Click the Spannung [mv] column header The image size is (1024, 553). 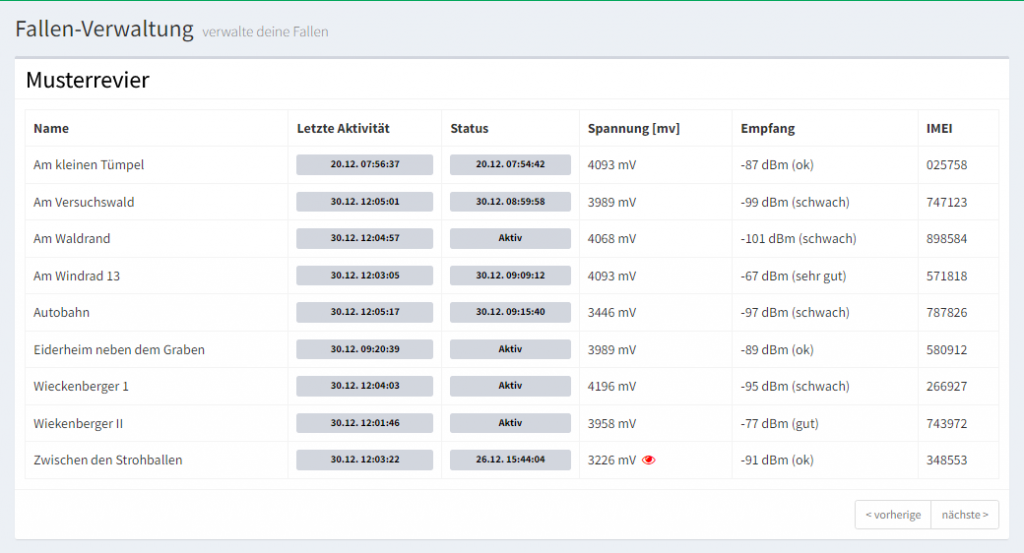(633, 129)
